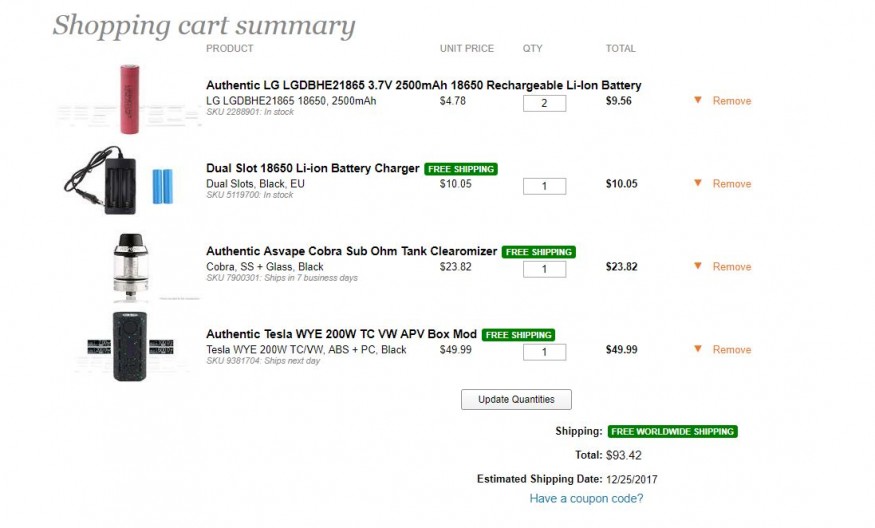Edit quantity field for Dual Slot charger
The width and height of the screenshot is (875, 528).
[544, 186]
